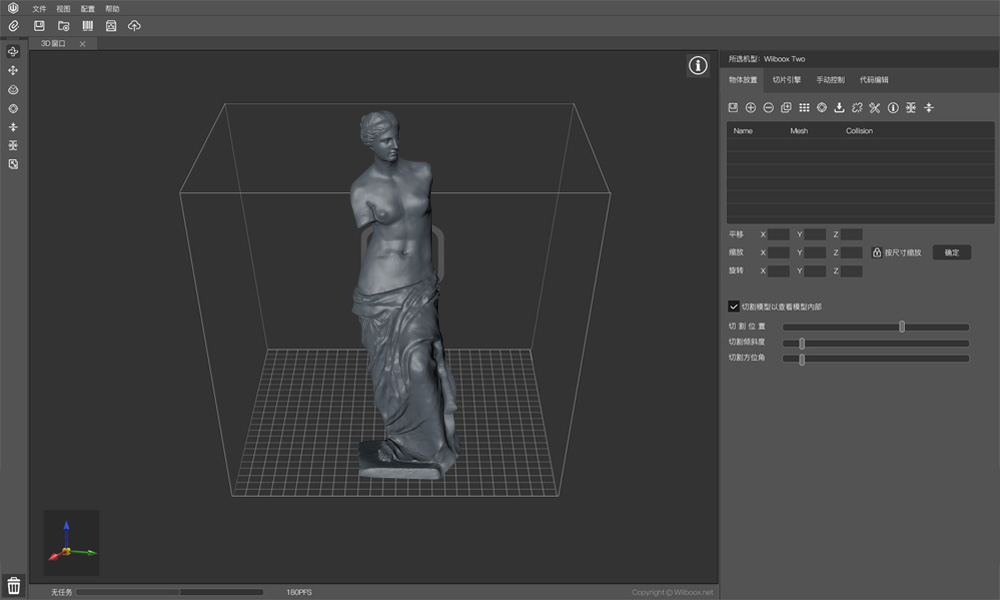Viewport: 1000px width, 600px height.
Task: Click the 平移 X input field
Action: tap(778, 235)
